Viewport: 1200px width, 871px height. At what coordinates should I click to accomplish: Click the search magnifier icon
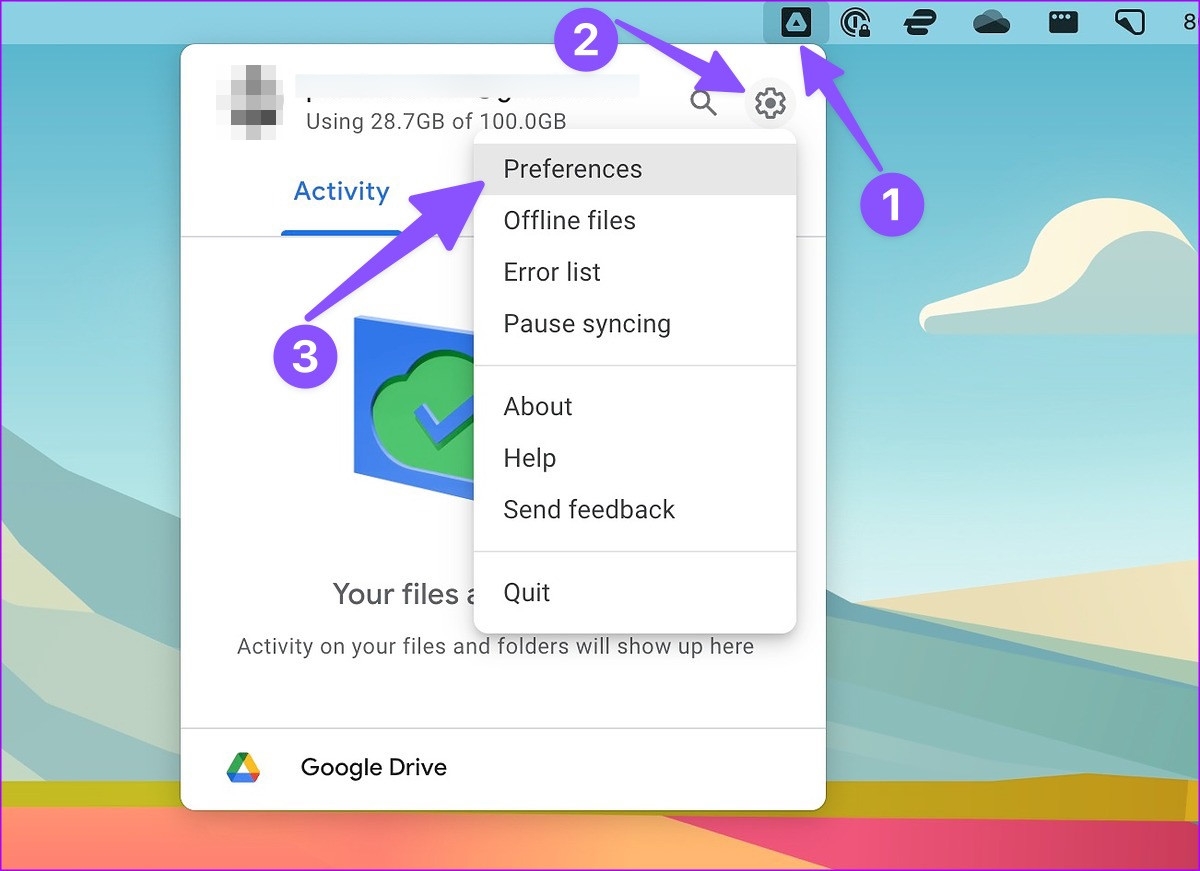pyautogui.click(x=704, y=103)
